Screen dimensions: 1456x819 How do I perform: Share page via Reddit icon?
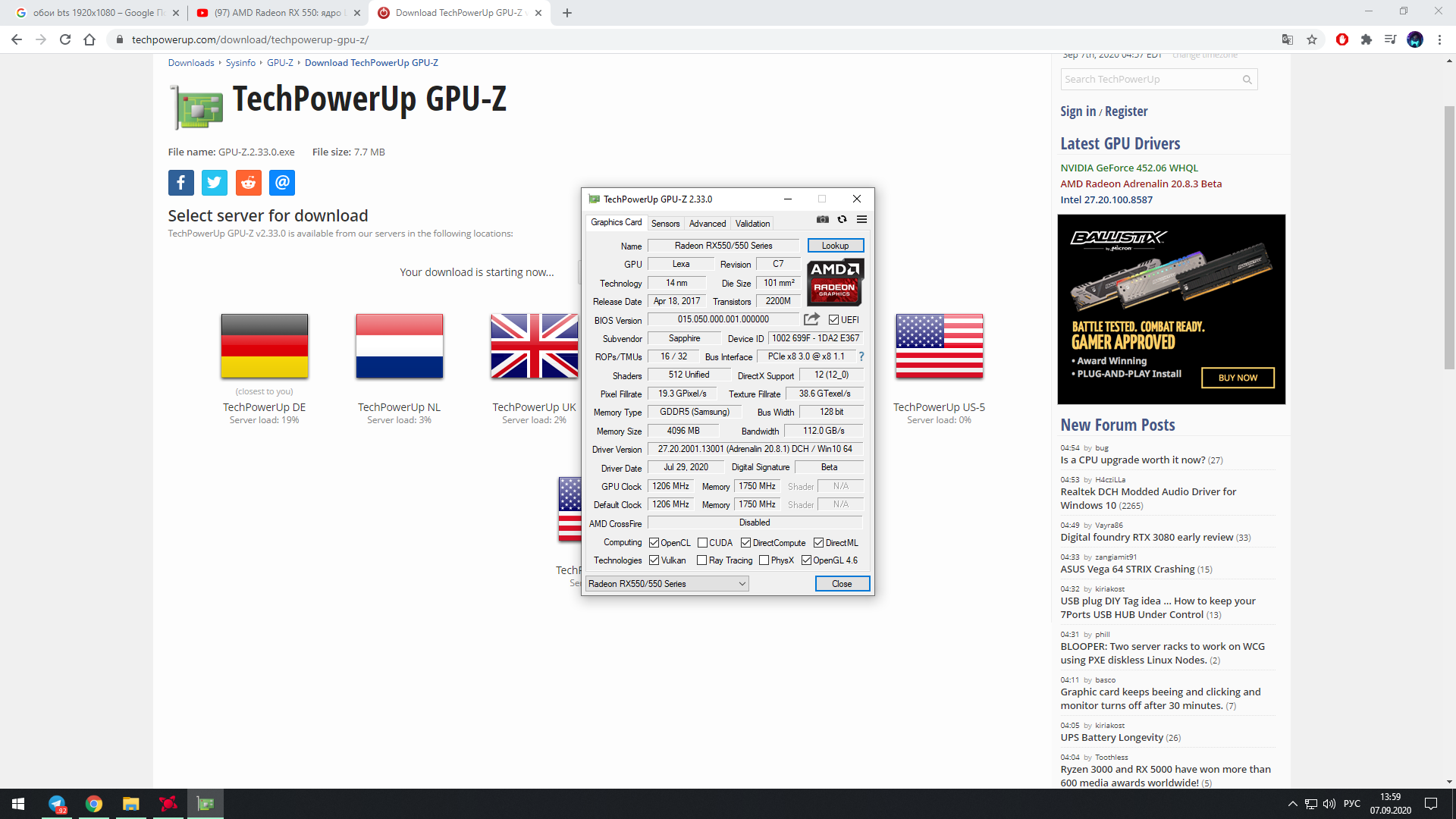[x=248, y=182]
